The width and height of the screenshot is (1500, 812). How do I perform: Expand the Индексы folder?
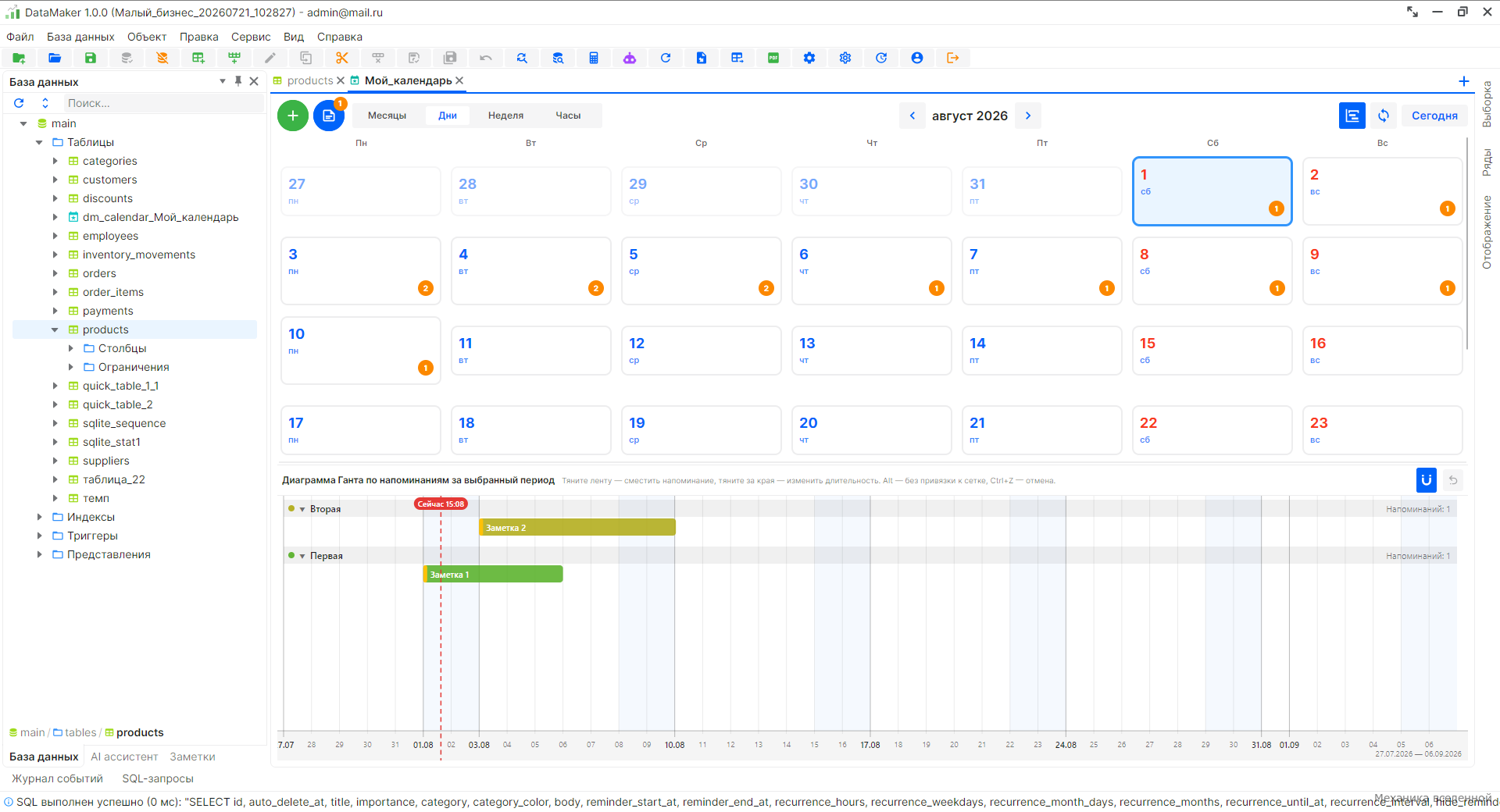tap(40, 517)
